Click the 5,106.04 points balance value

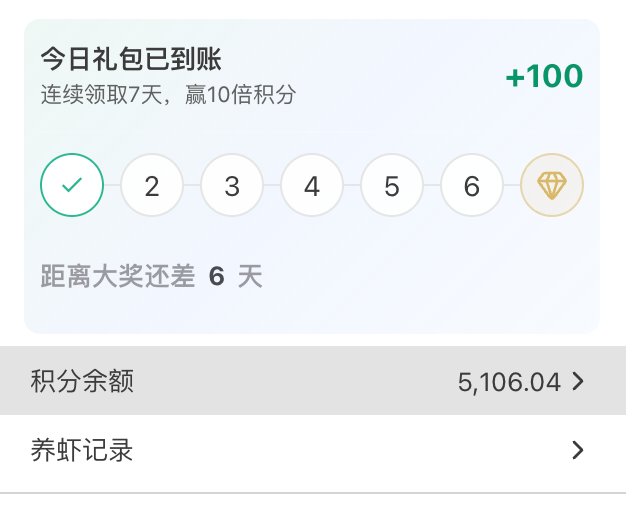tap(509, 382)
